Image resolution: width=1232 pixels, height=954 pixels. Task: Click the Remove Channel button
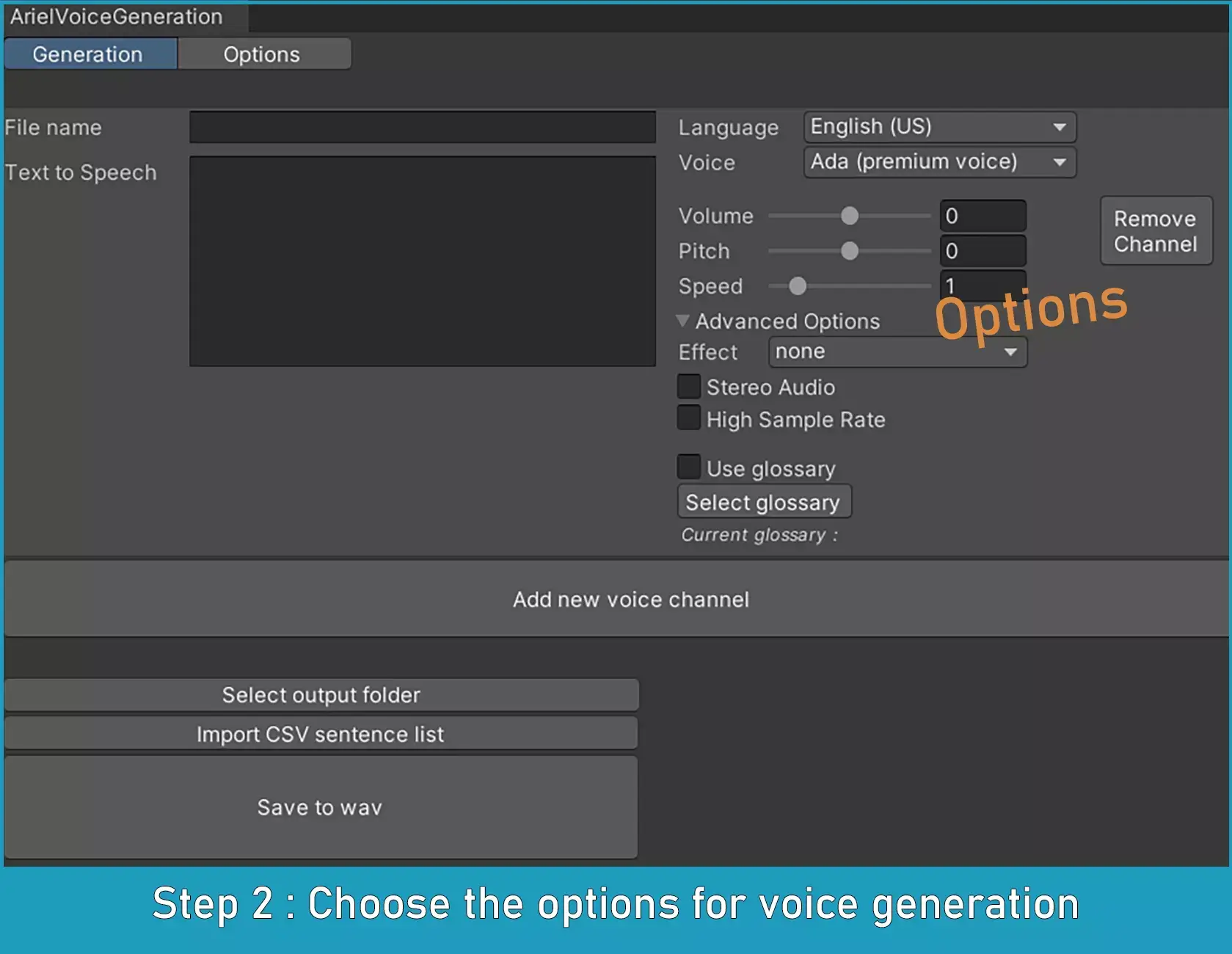coord(1154,230)
